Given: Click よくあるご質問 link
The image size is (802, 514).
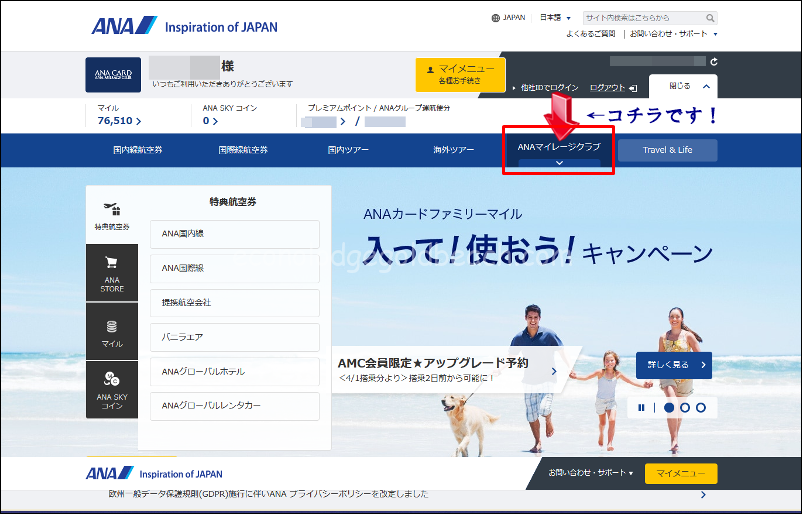Looking at the screenshot, I should point(590,34).
